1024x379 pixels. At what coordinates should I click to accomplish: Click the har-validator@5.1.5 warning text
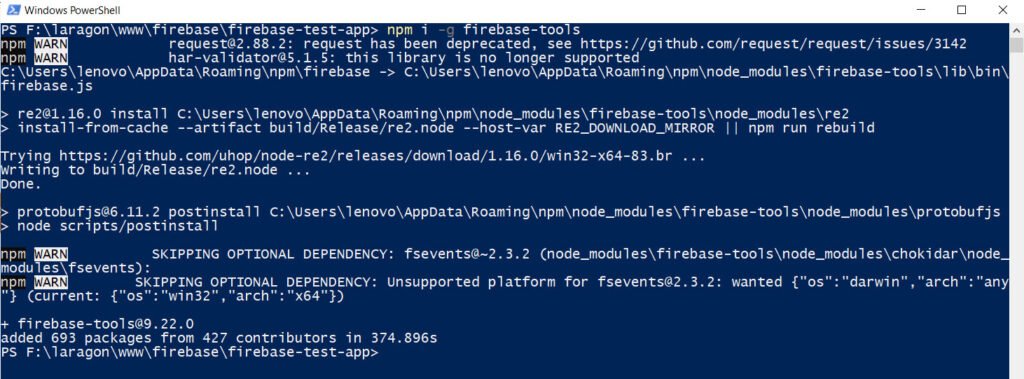404,58
